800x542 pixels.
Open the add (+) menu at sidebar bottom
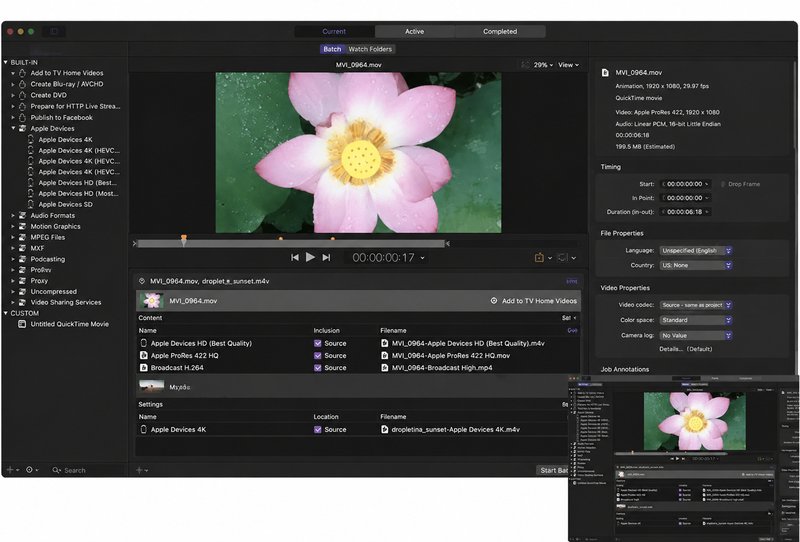[12, 470]
